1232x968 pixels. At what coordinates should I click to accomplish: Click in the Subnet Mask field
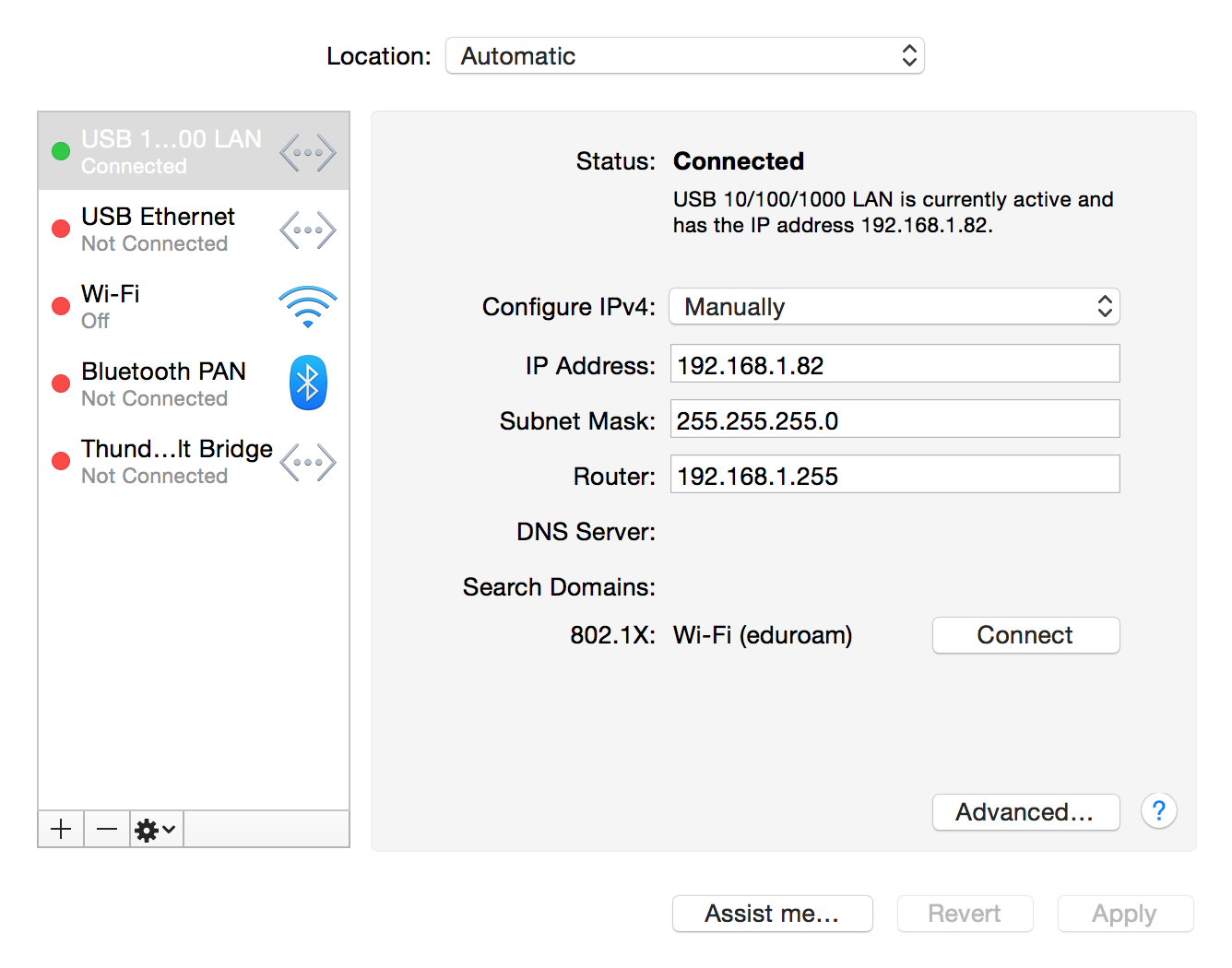point(894,419)
